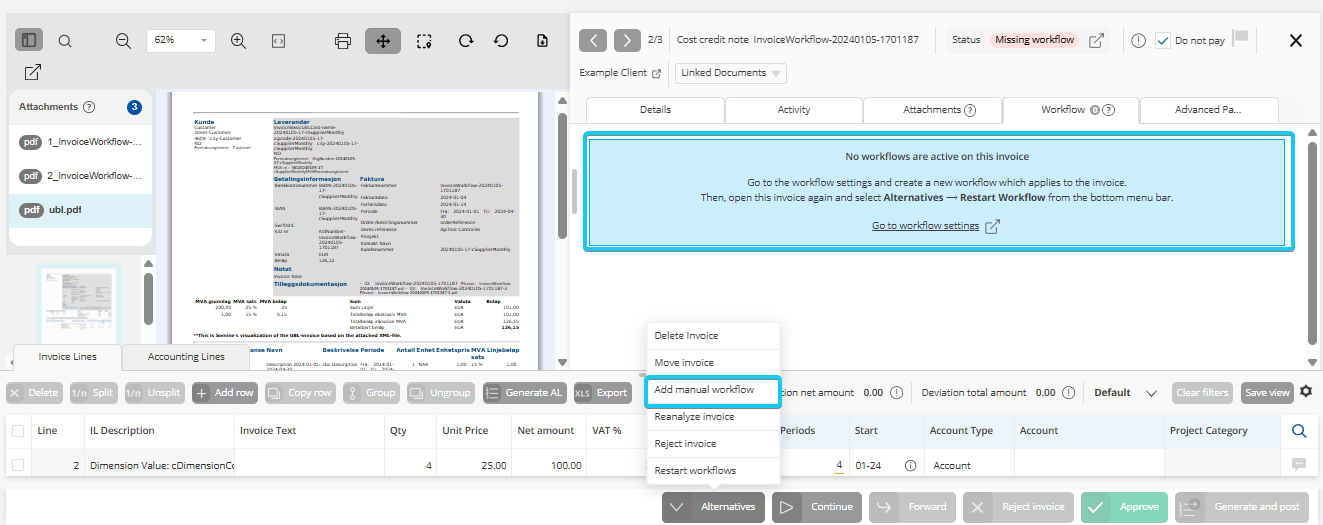Go to next invoice arrow
The width and height of the screenshot is (1323, 525).
[x=627, y=40]
